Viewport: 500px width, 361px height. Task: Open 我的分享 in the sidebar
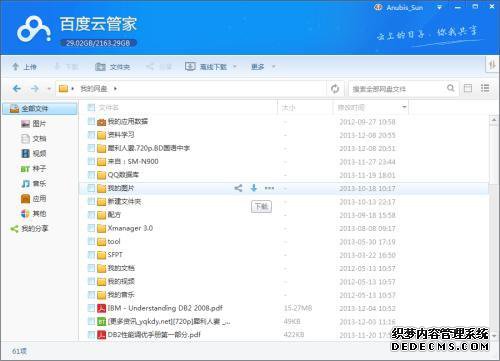click(x=29, y=229)
